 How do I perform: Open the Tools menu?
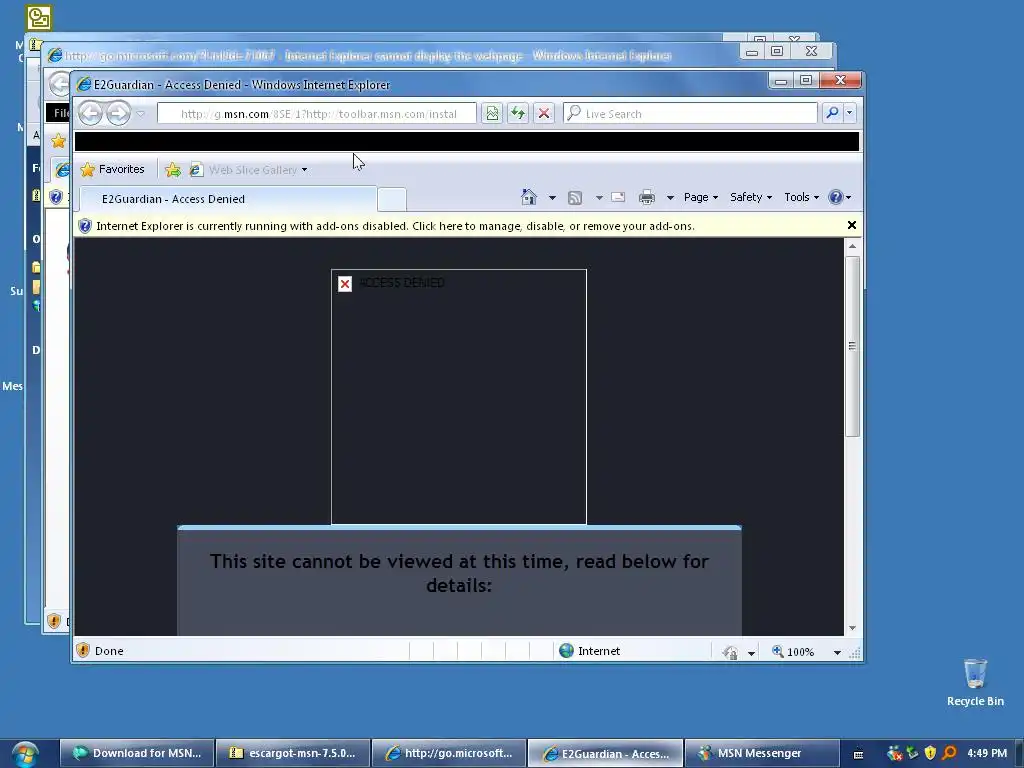coord(801,197)
